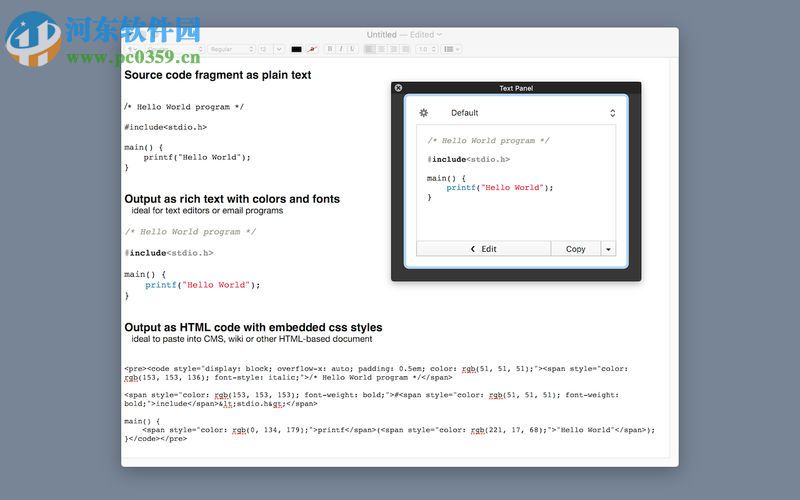This screenshot has width=800, height=500.
Task: Center-align text in toolbar
Action: (x=382, y=49)
